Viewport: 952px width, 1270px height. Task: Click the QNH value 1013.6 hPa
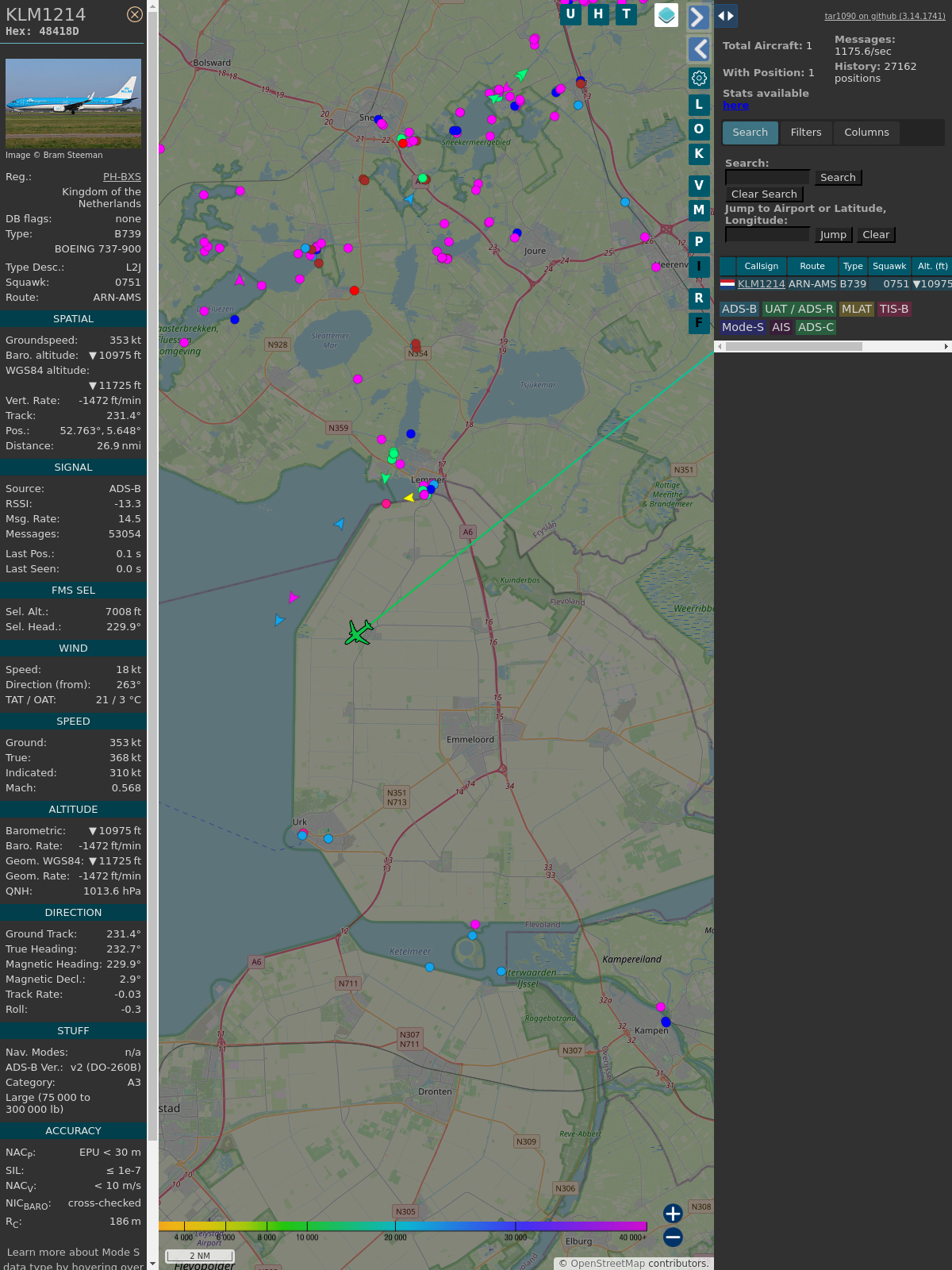[113, 891]
